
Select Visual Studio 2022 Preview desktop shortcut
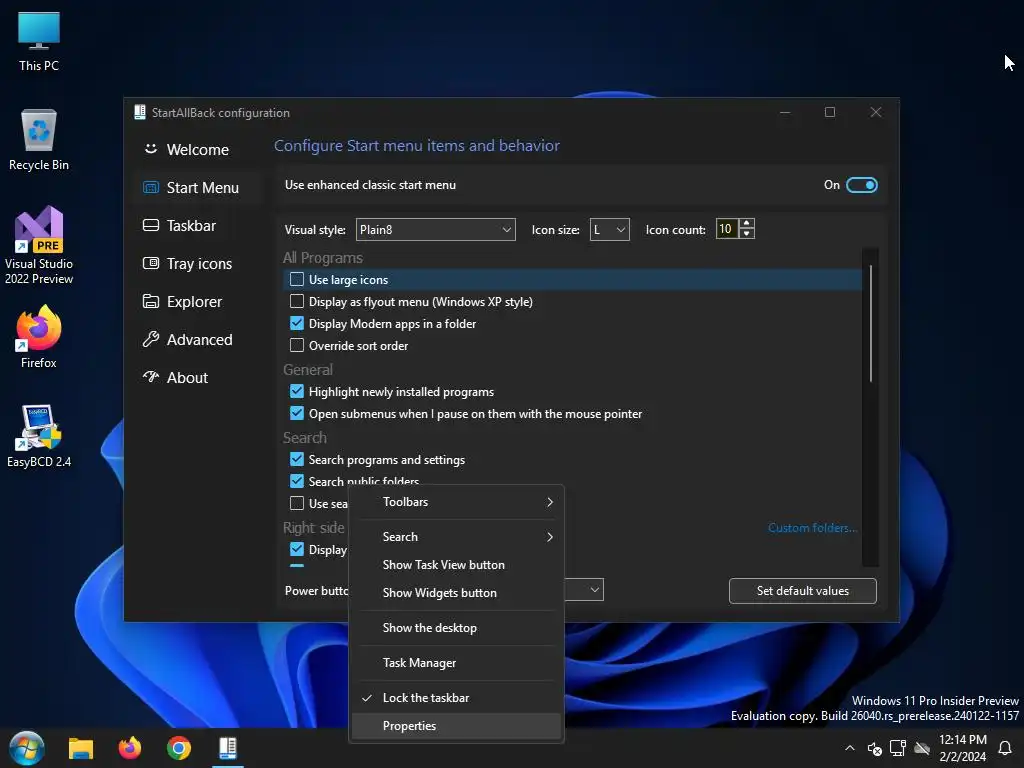39,246
